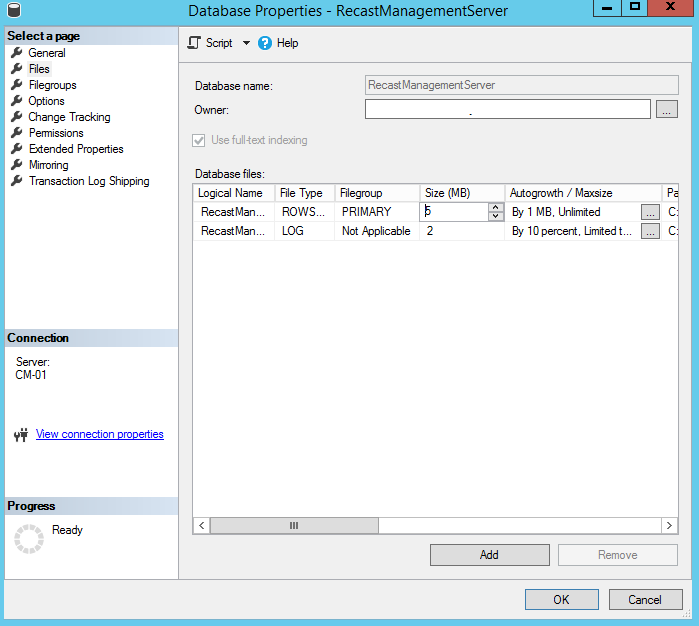Click the horizontal scrollbar right arrow

coord(670,525)
